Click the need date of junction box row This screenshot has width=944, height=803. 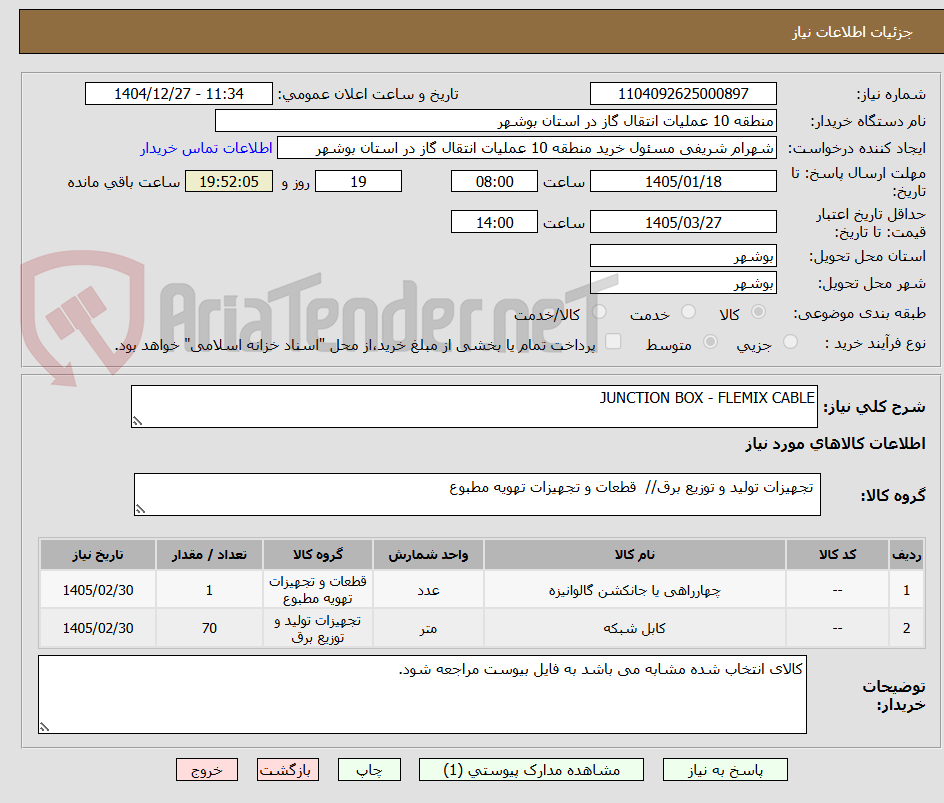(x=98, y=590)
